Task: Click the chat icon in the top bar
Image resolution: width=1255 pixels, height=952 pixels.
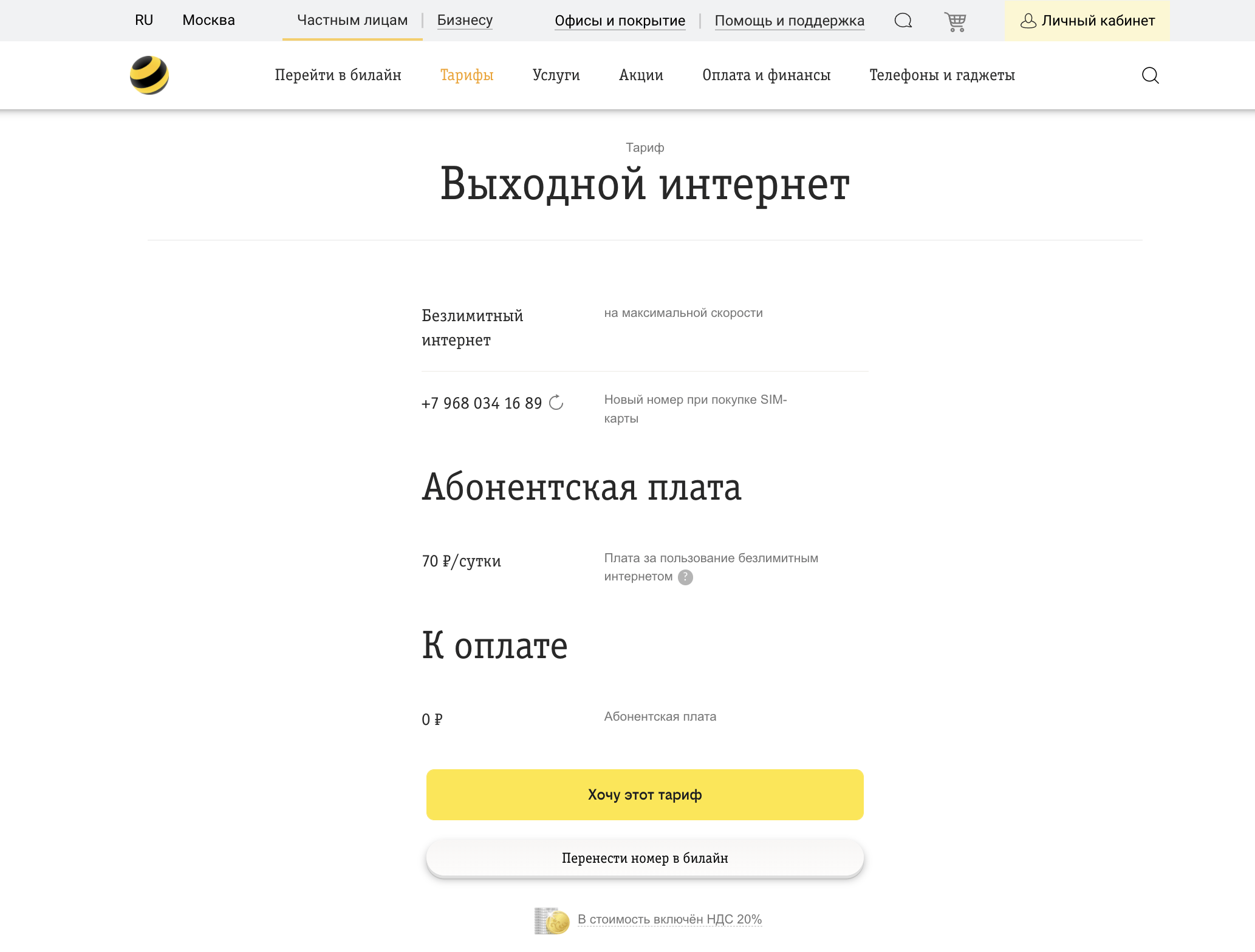Action: [903, 21]
